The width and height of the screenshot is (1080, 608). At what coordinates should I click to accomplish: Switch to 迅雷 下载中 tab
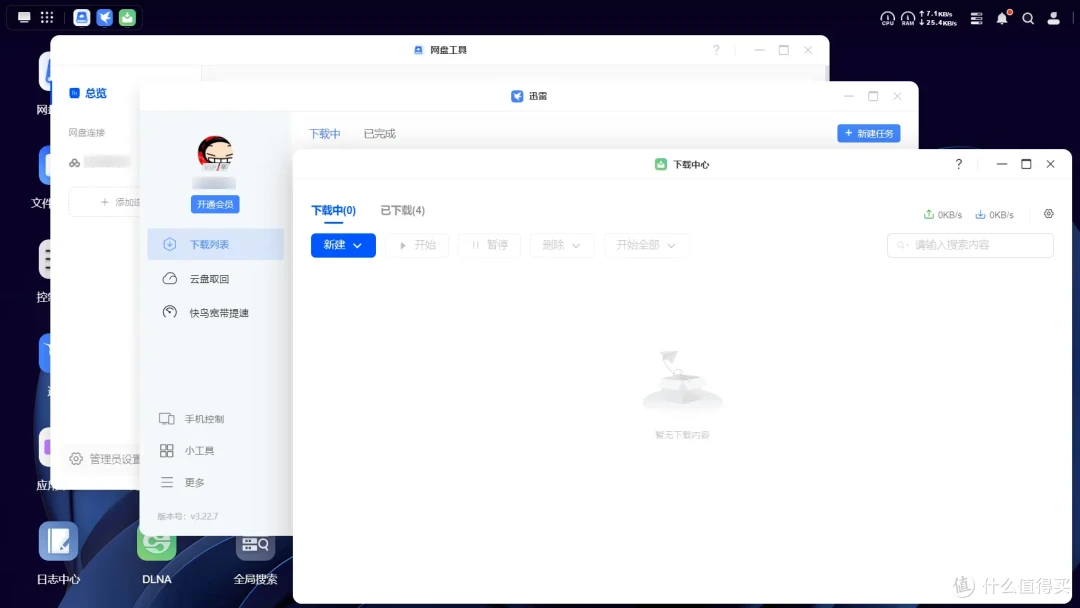(324, 134)
